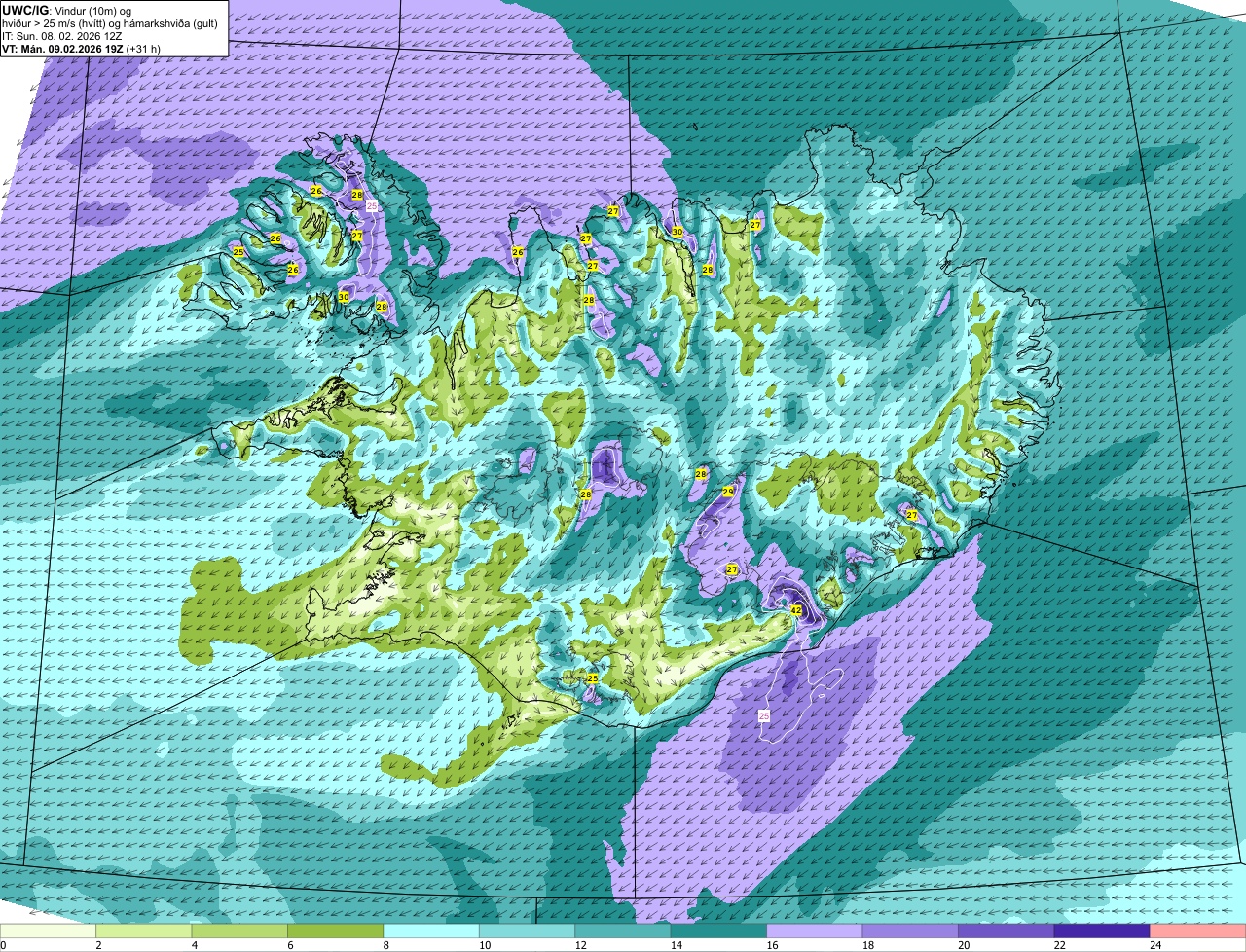Pick the 20–22 m/s violet legend swatch
The width and height of the screenshot is (1246, 952).
click(1007, 932)
